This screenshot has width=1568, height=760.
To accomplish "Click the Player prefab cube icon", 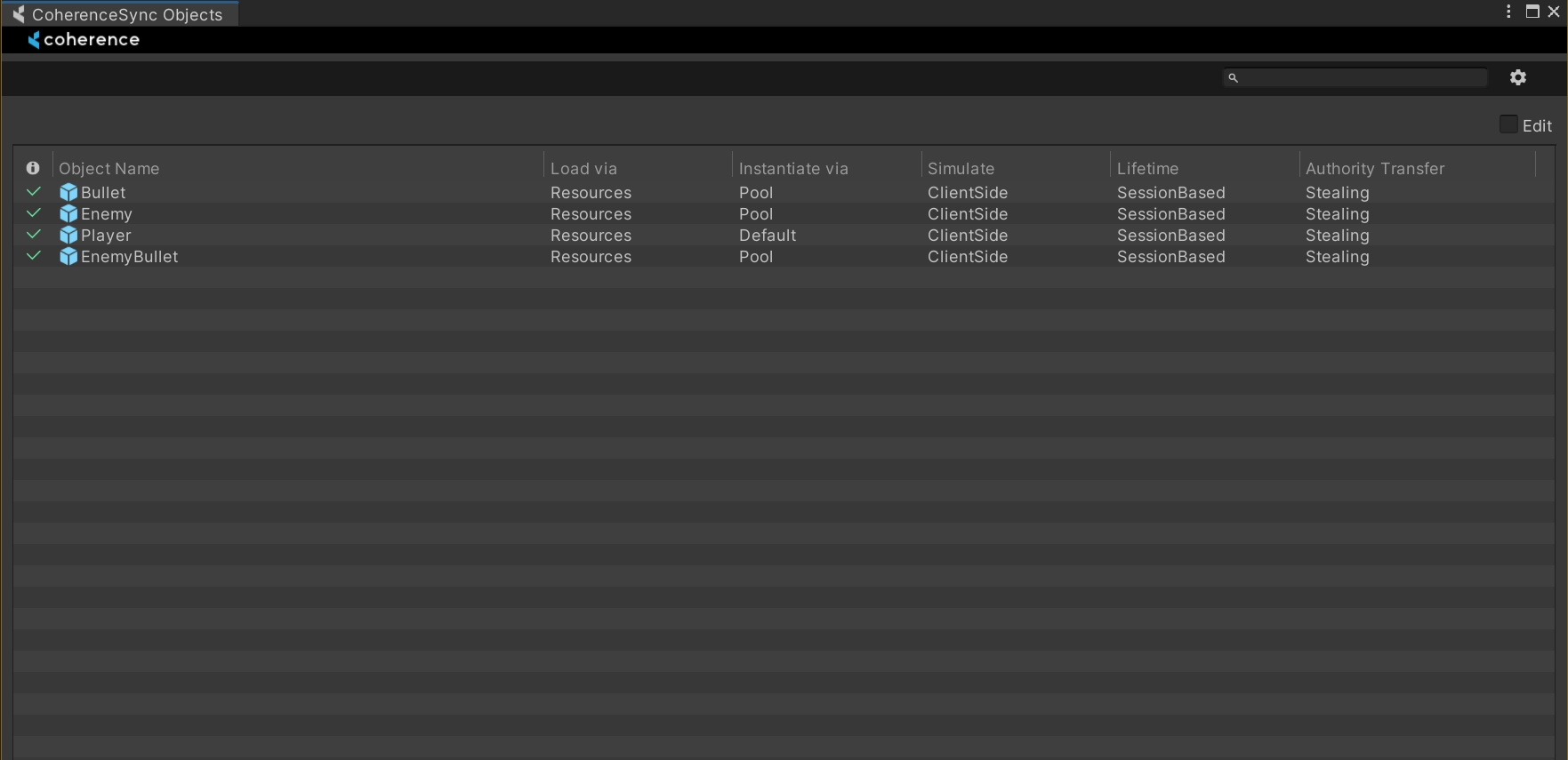I will tap(68, 236).
